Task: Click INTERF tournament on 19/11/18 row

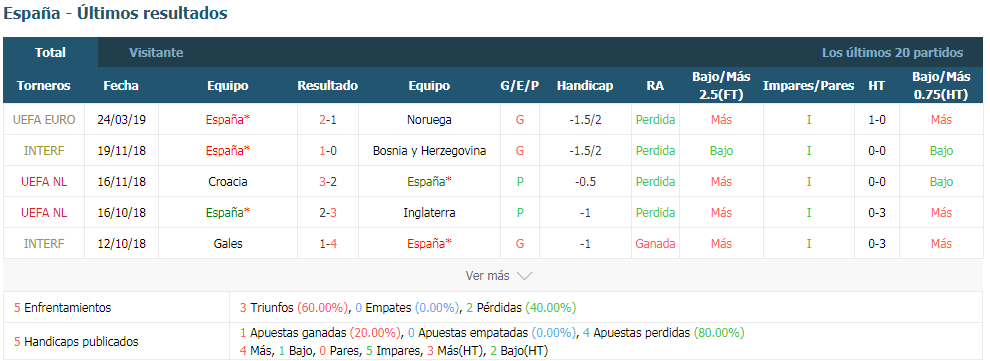Action: coord(44,151)
